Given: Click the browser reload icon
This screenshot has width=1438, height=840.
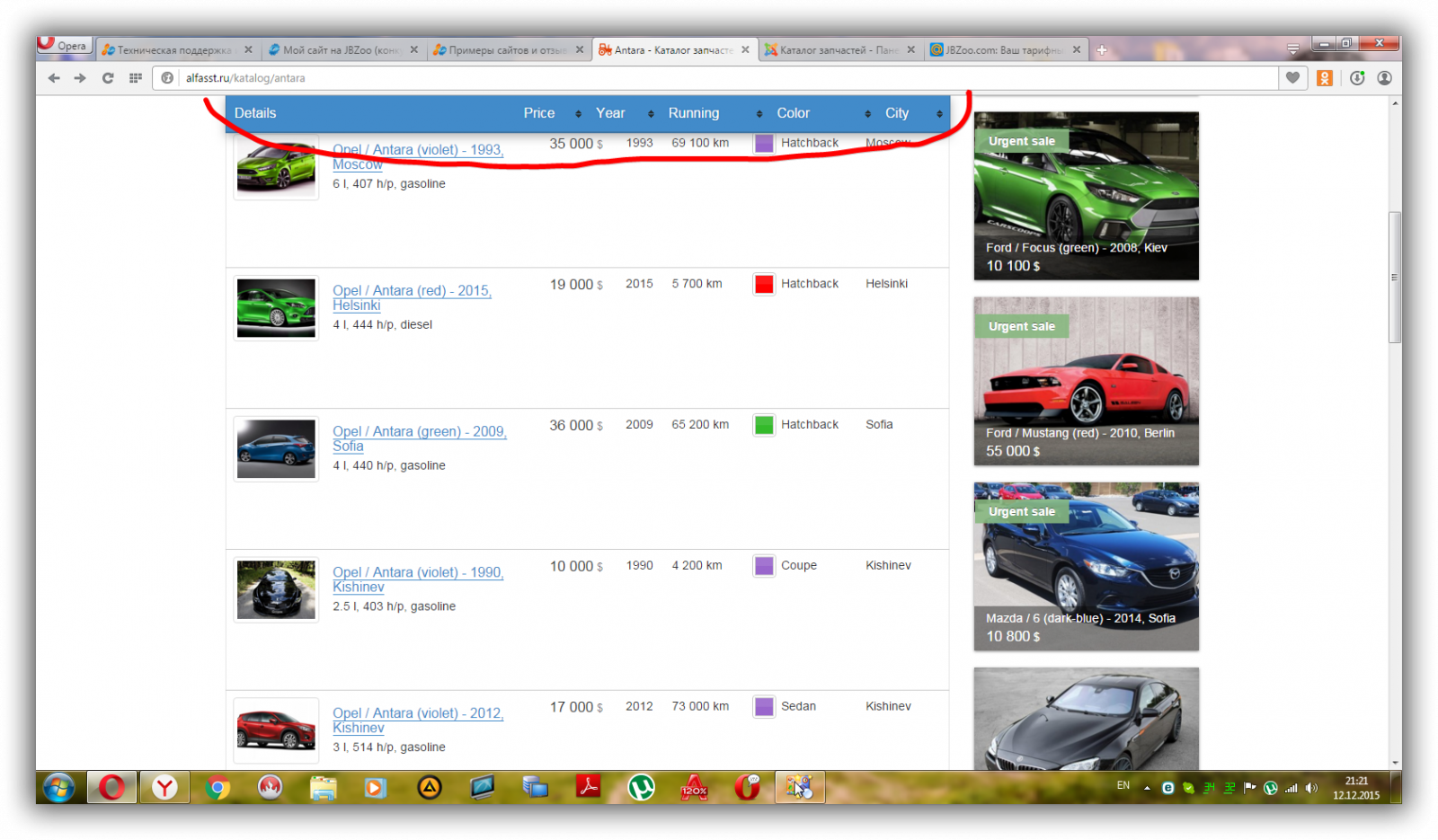Looking at the screenshot, I should 108,78.
